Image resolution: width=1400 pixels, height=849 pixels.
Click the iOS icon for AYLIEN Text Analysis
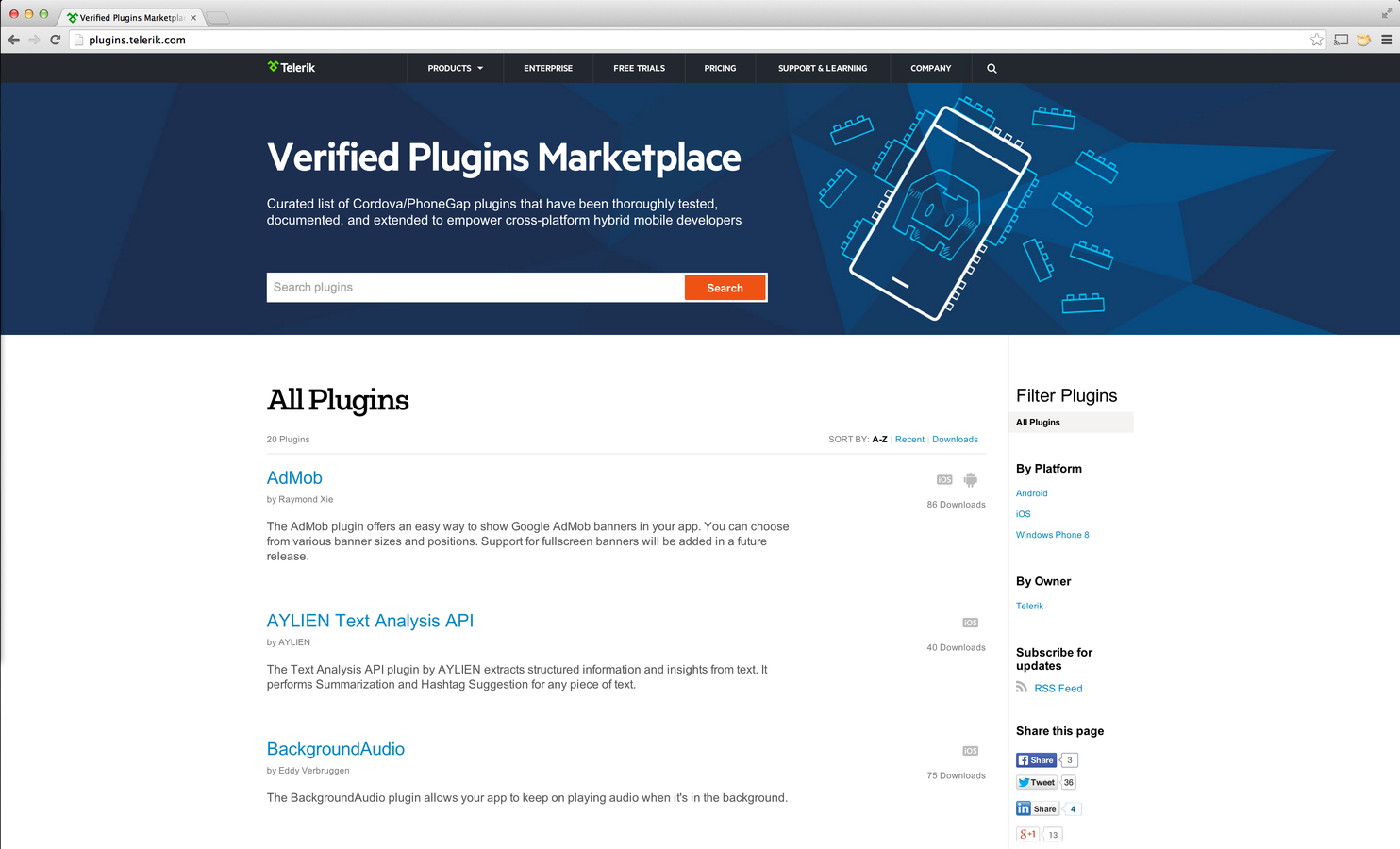click(x=971, y=623)
